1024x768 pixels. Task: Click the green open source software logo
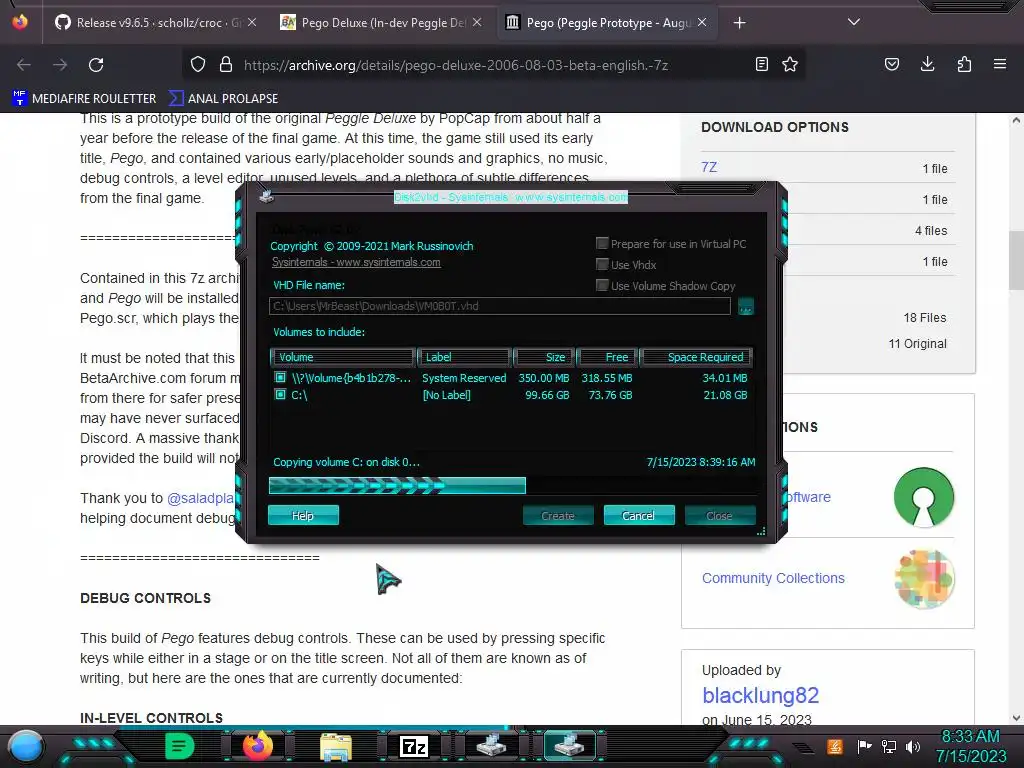click(924, 497)
